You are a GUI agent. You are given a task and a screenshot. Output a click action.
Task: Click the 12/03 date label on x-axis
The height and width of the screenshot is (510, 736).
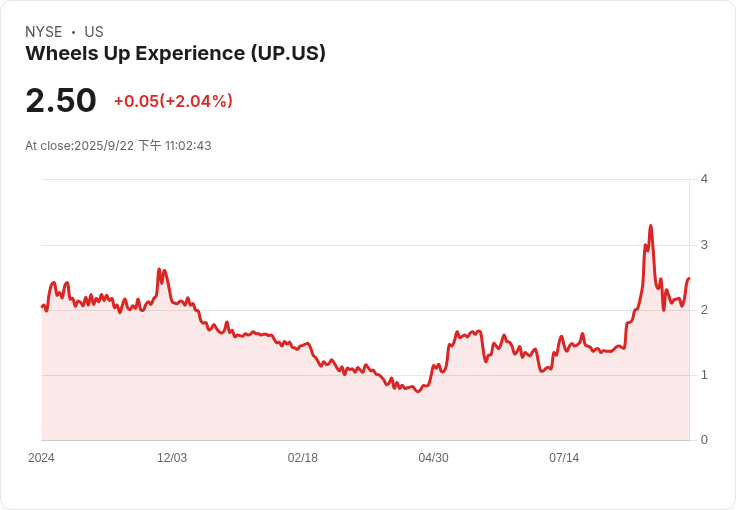(172, 458)
